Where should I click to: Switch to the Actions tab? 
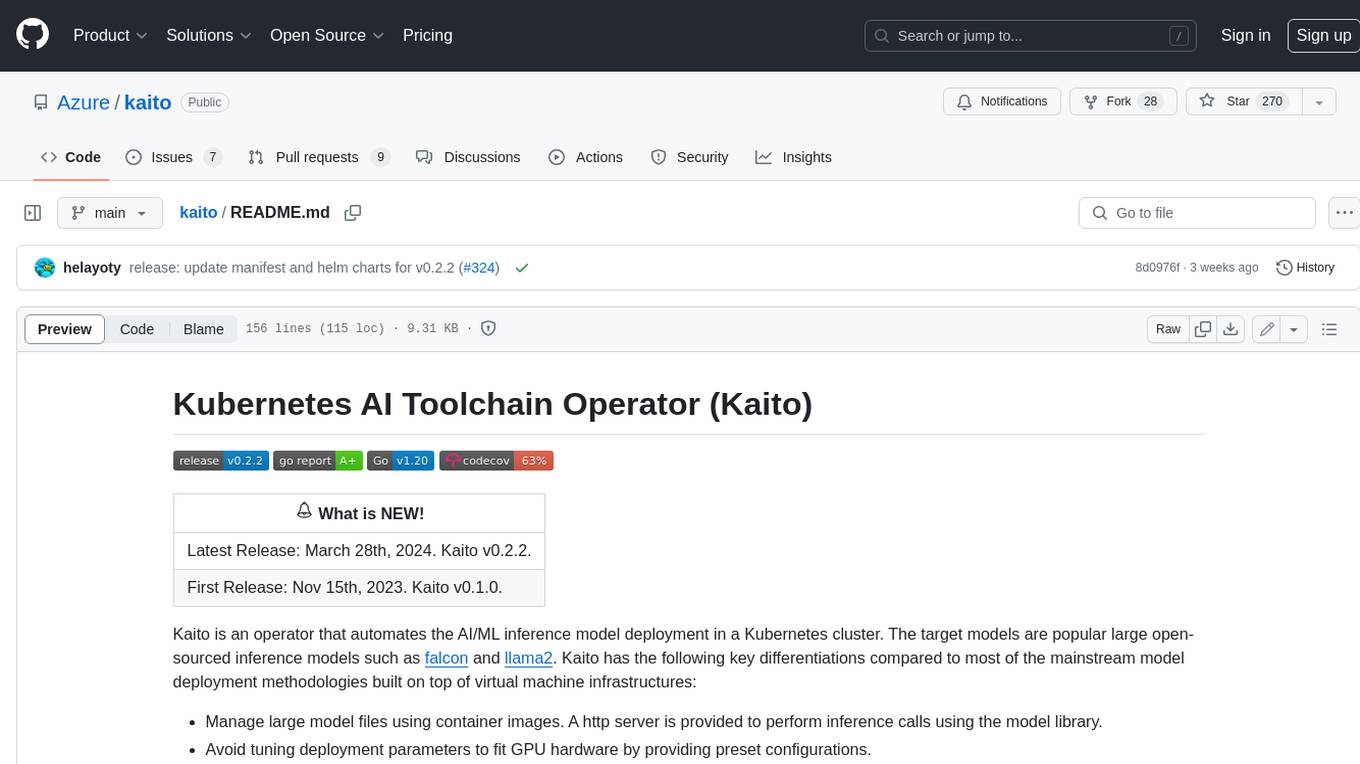(x=586, y=157)
